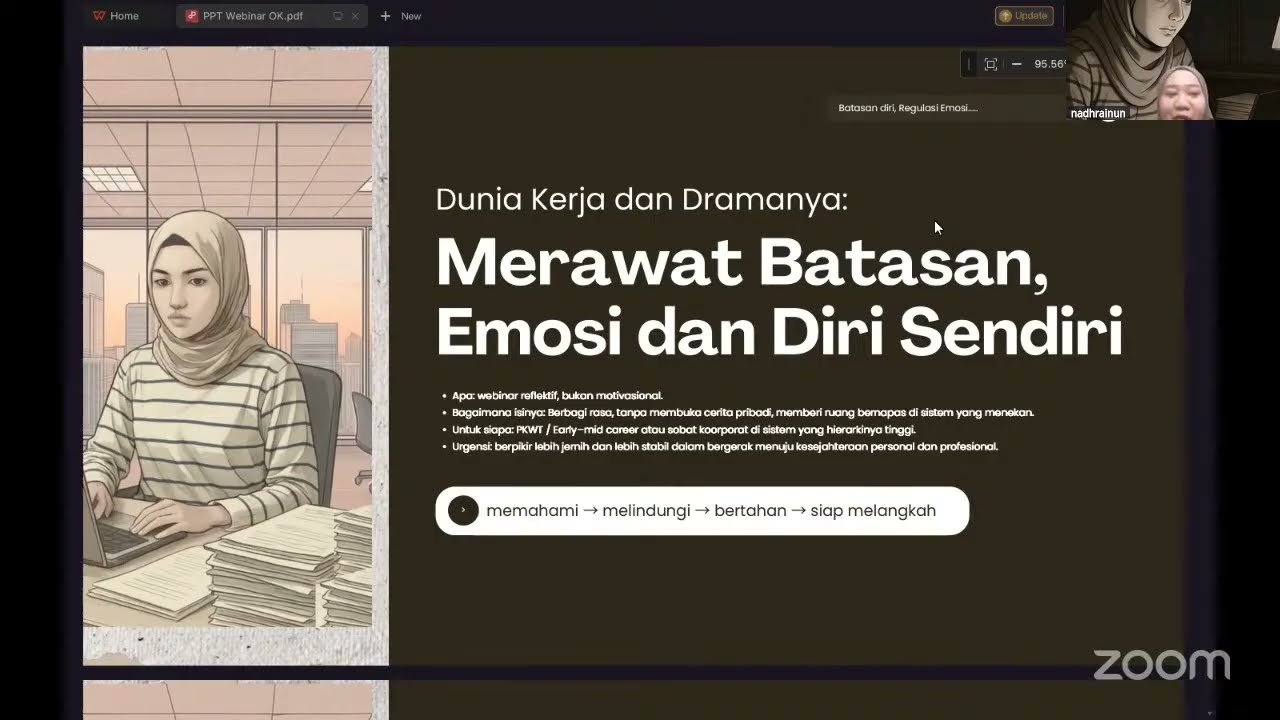Click the bullet starting 'Untuk siapa: PKWT'
This screenshot has height=720, width=1280.
(x=683, y=429)
